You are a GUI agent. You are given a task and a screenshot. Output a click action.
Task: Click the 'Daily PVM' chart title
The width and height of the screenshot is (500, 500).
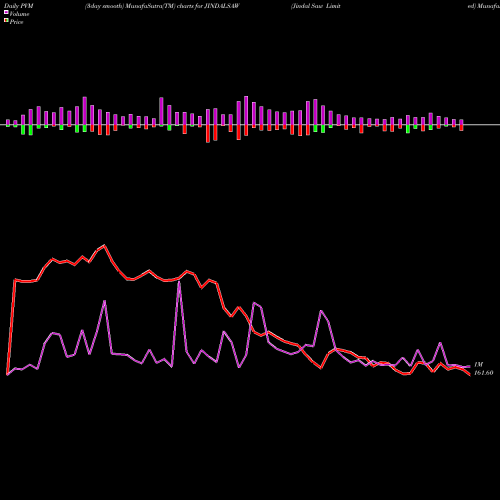(19, 6)
